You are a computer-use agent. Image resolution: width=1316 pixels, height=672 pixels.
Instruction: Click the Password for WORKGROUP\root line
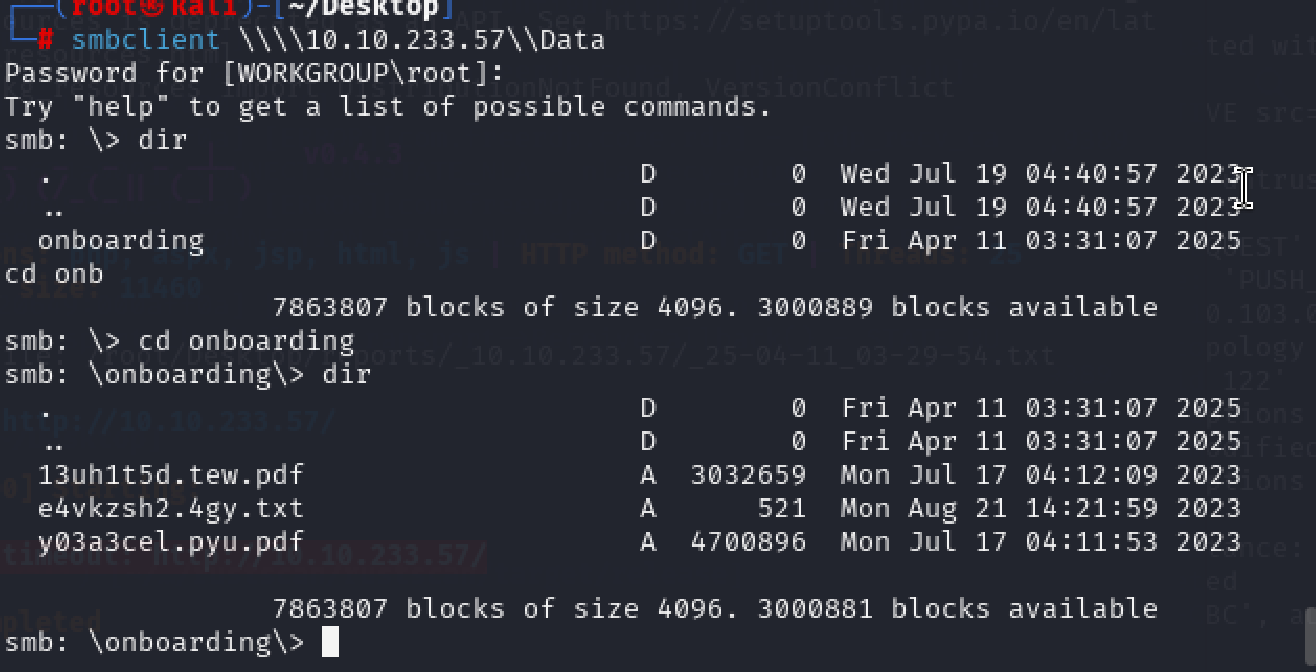click(255, 73)
